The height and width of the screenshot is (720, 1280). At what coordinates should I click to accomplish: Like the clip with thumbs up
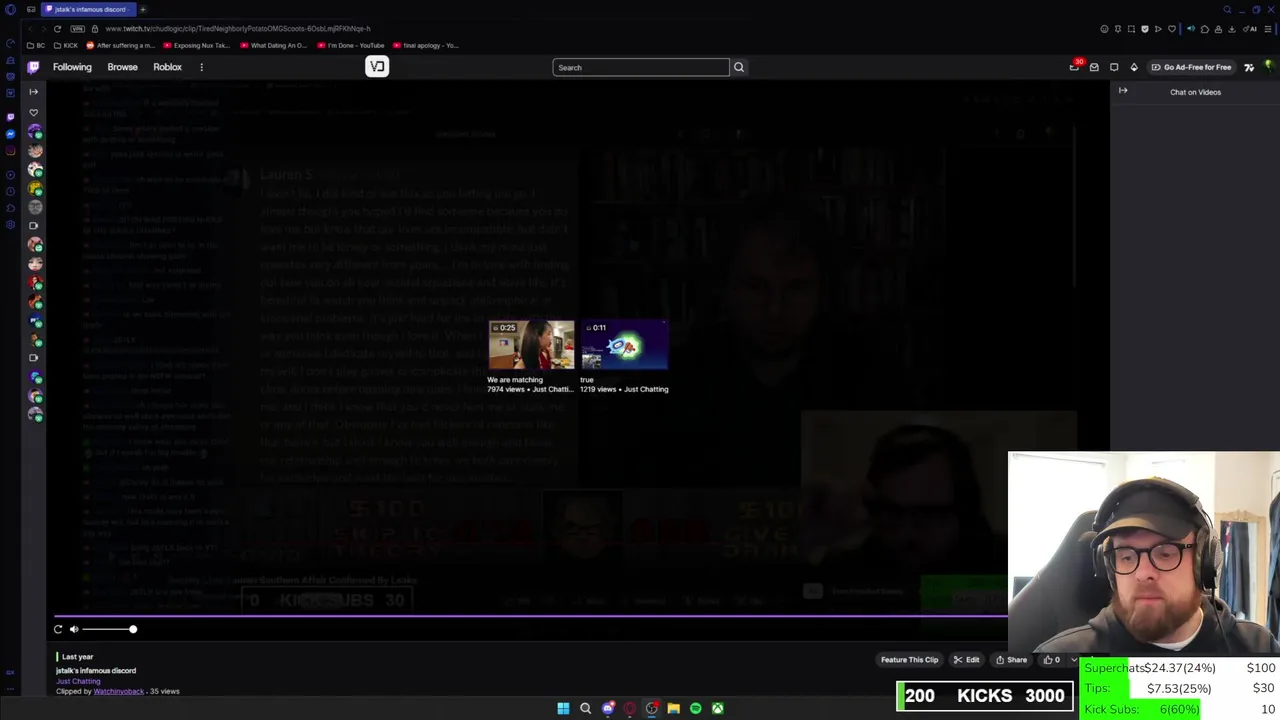[x=1051, y=660]
